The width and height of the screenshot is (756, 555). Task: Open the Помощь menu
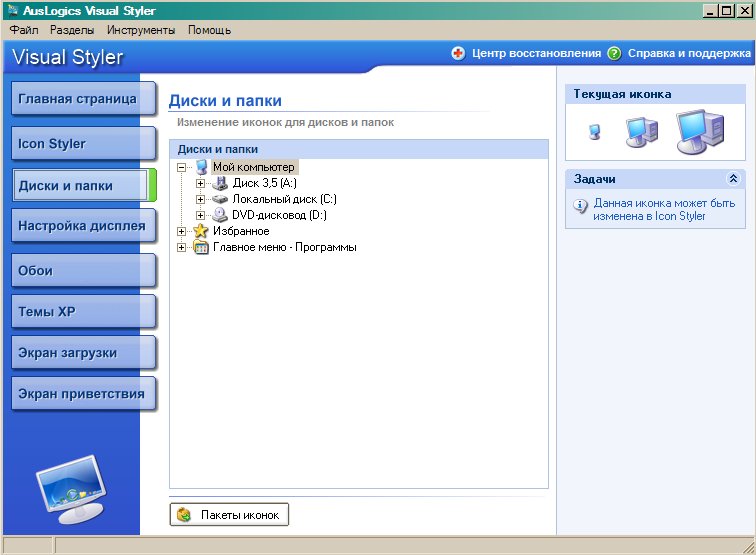tap(209, 30)
